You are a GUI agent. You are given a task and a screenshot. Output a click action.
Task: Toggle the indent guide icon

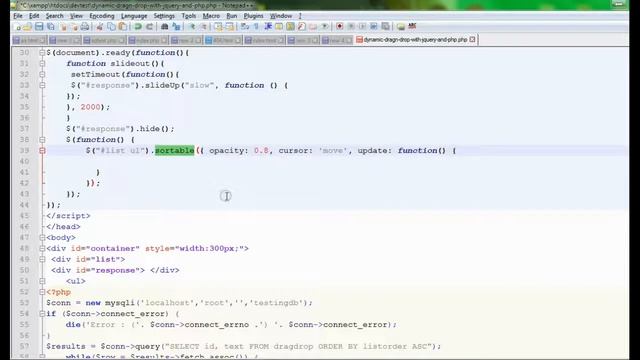point(268,27)
